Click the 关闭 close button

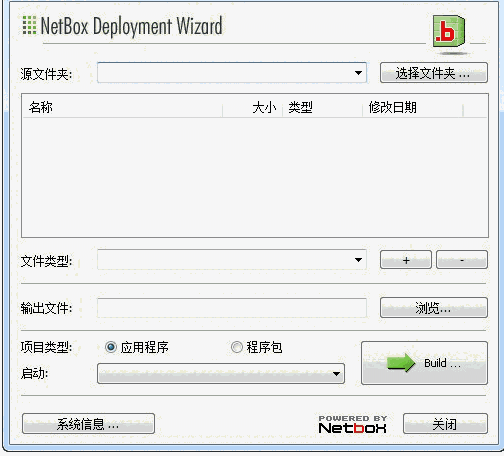[x=445, y=424]
